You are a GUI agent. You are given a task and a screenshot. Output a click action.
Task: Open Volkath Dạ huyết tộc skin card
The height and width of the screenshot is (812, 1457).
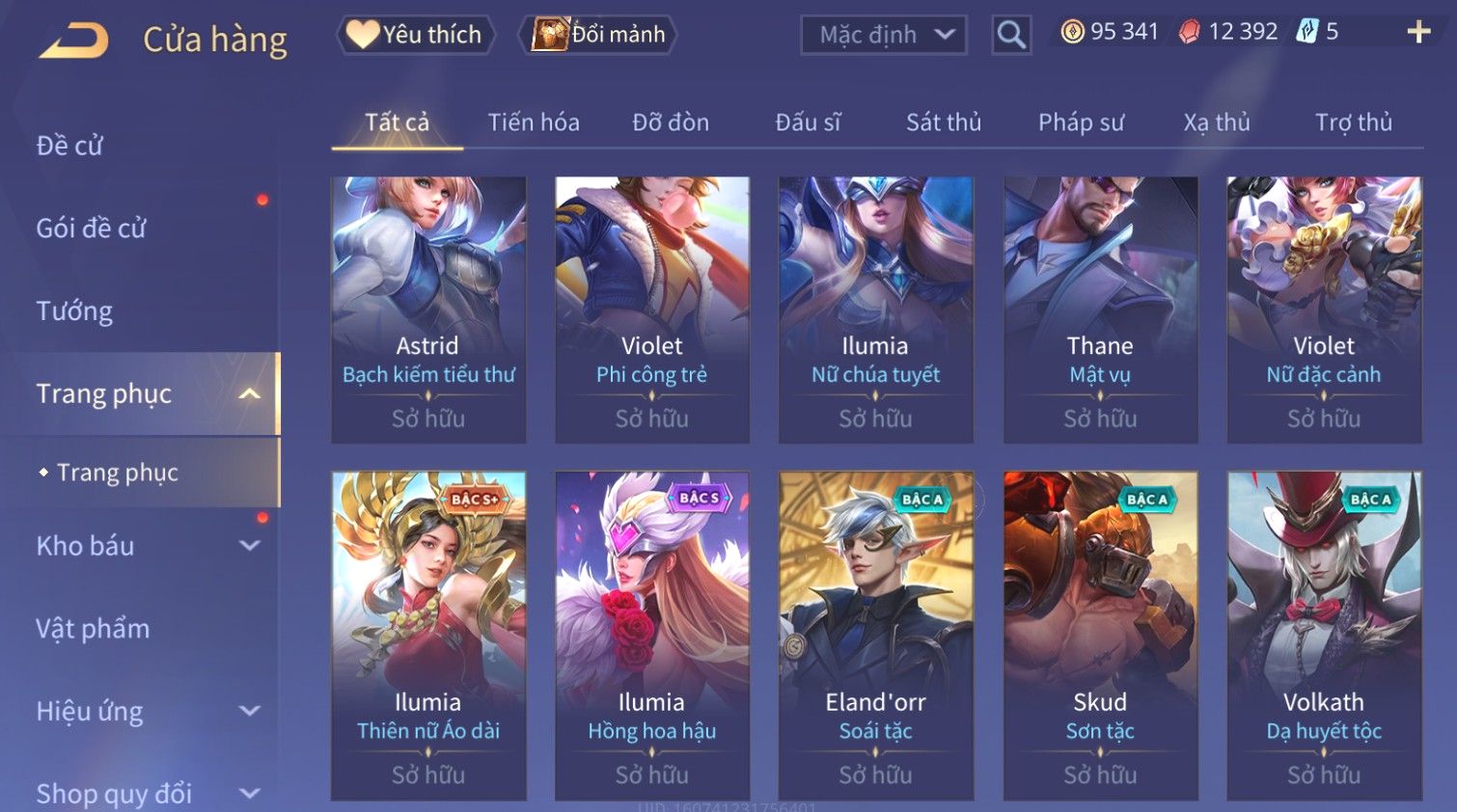click(1324, 636)
